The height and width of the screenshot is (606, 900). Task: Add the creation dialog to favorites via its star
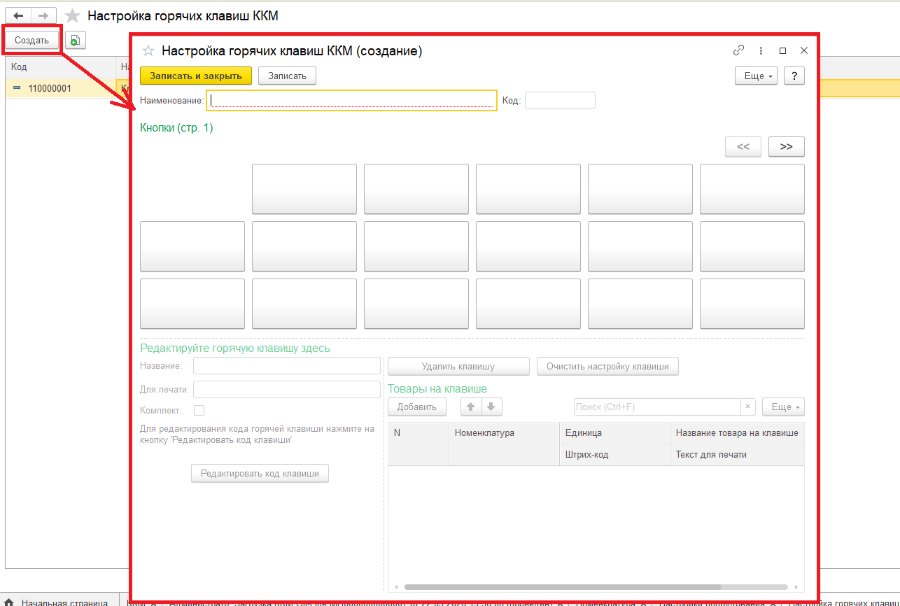click(x=148, y=50)
